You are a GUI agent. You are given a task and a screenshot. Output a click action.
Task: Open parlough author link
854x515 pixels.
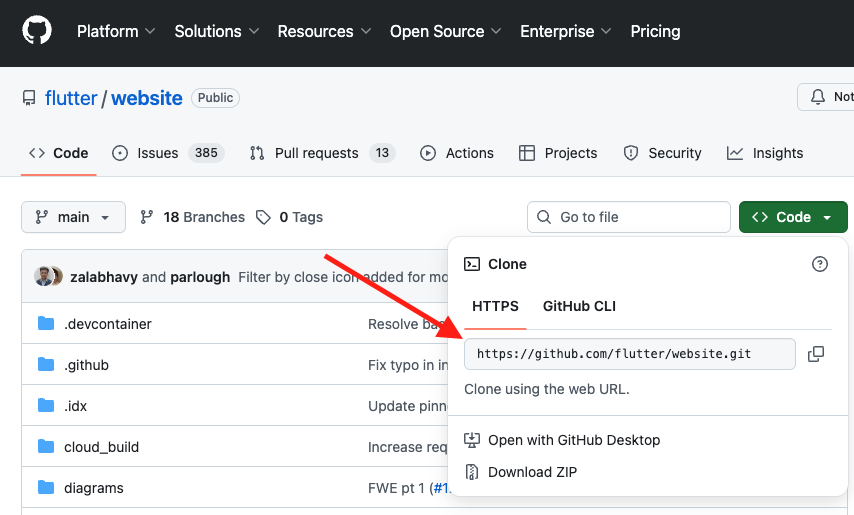(200, 277)
